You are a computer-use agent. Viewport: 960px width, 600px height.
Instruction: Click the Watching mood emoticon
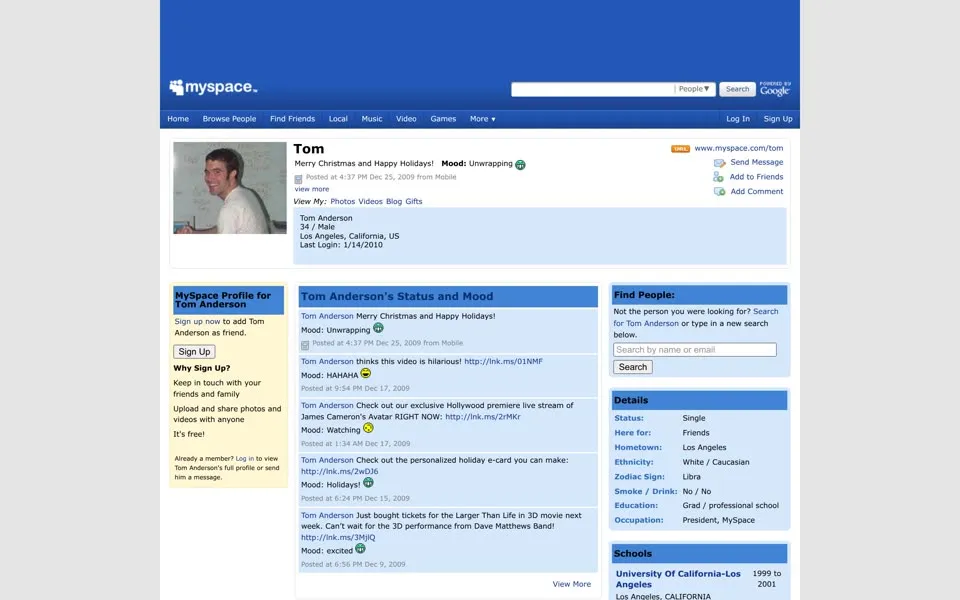pyautogui.click(x=368, y=428)
